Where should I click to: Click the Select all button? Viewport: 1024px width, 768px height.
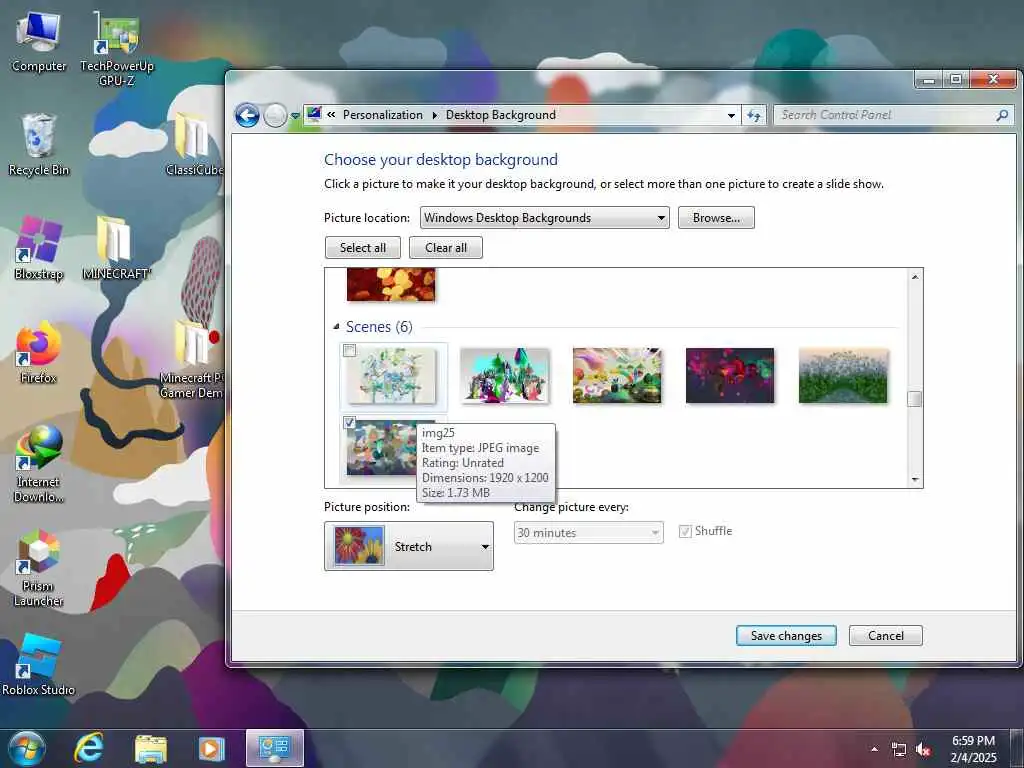(362, 248)
